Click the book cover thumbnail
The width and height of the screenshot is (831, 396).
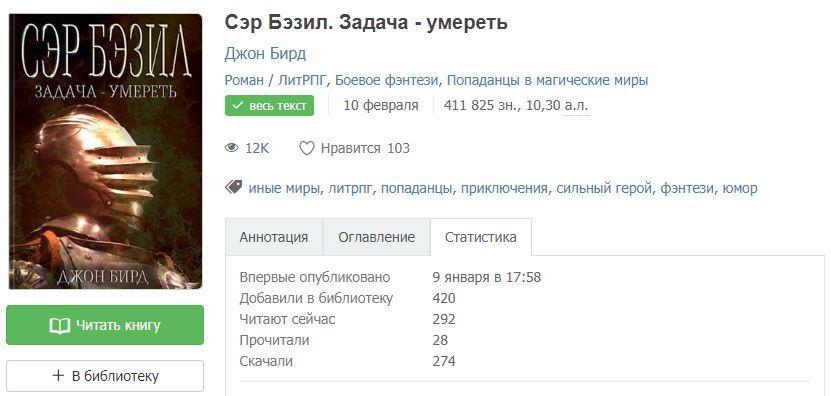[105, 152]
